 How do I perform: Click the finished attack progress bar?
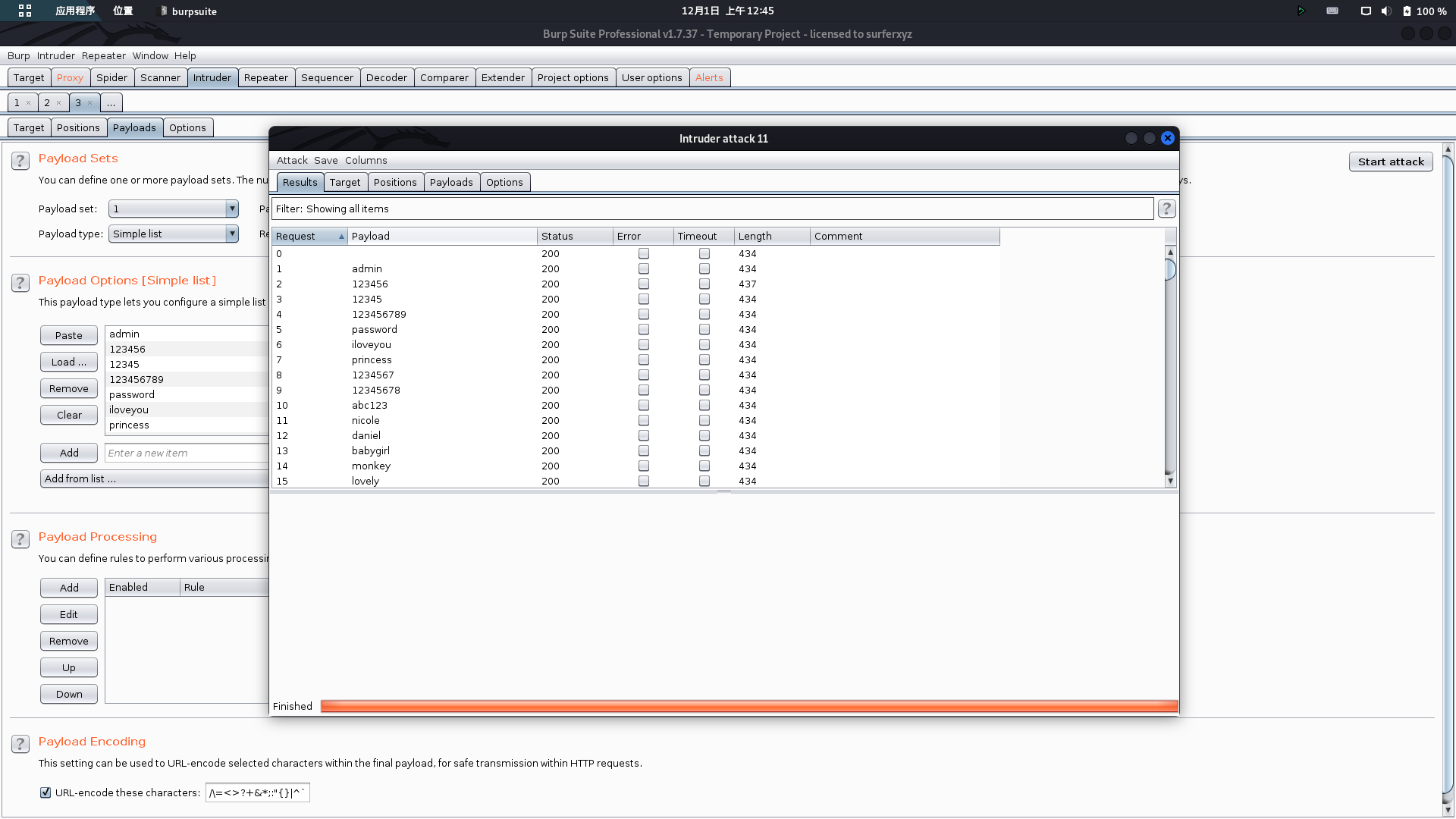pyautogui.click(x=748, y=706)
